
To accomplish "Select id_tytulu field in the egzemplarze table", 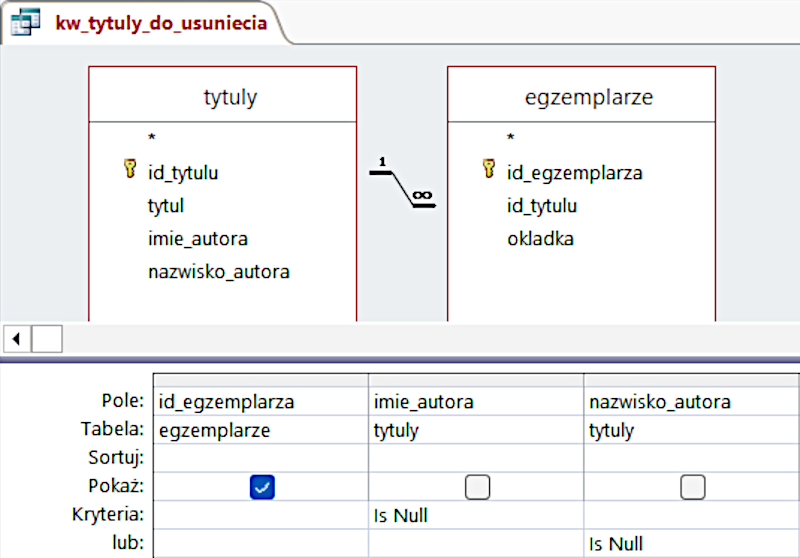I will click(542, 206).
